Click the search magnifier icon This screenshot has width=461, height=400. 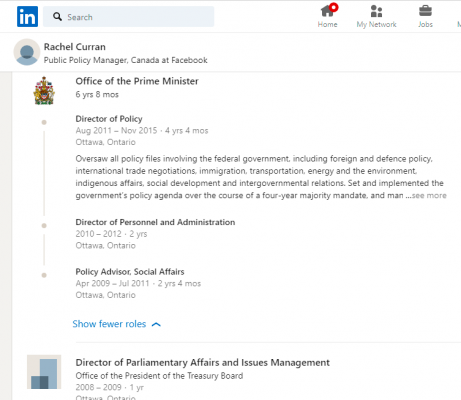[x=57, y=17]
